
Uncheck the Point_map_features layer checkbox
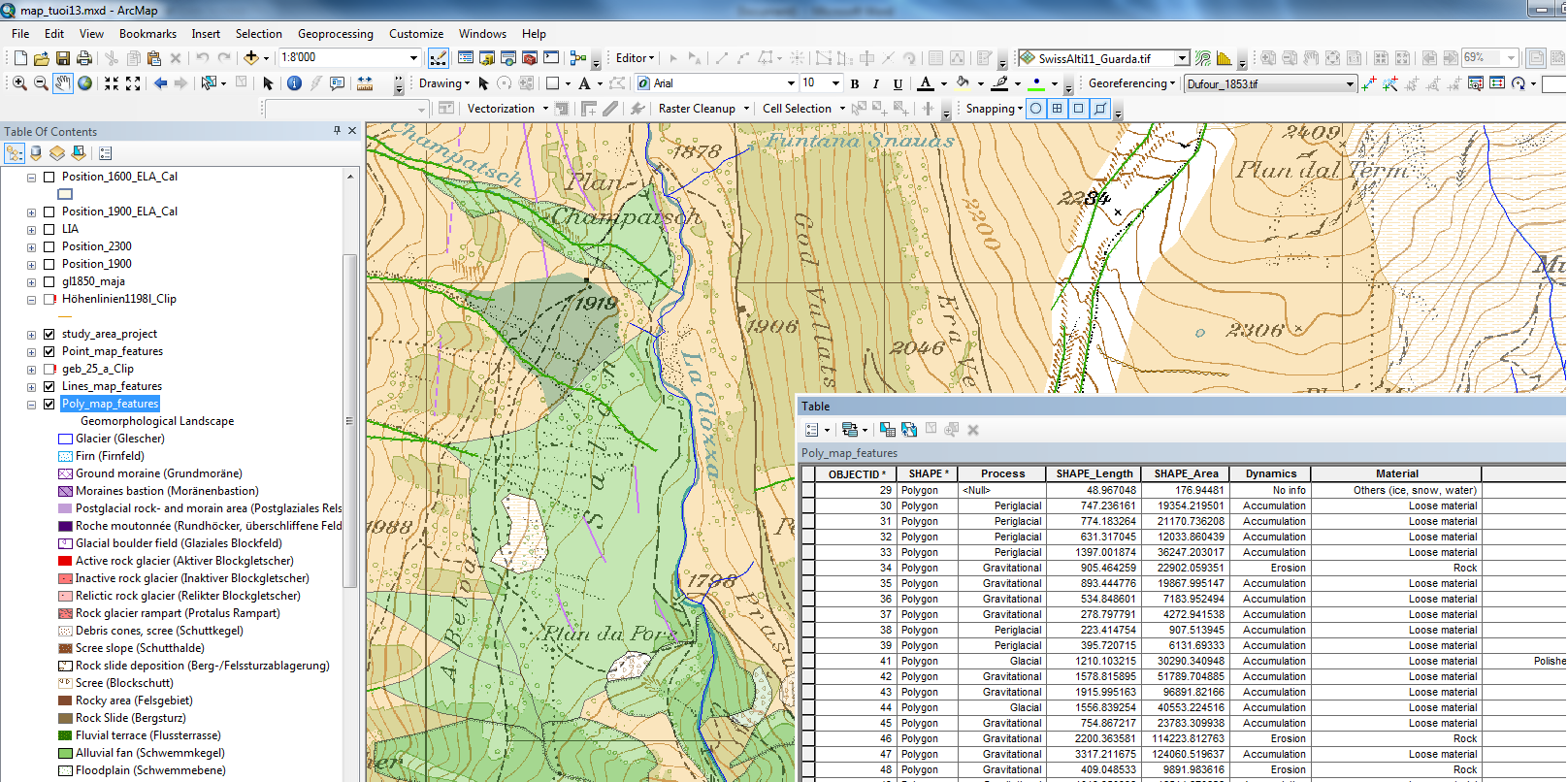click(49, 351)
